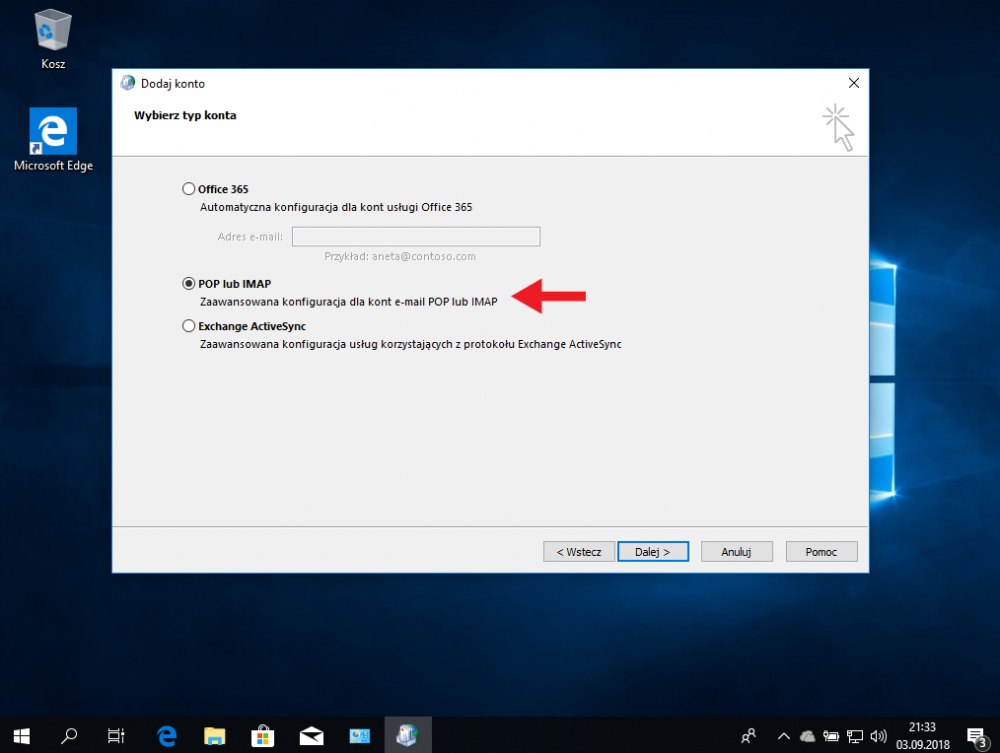Click the active mail setup taskbar icon
The width and height of the screenshot is (1000, 753).
(408, 735)
